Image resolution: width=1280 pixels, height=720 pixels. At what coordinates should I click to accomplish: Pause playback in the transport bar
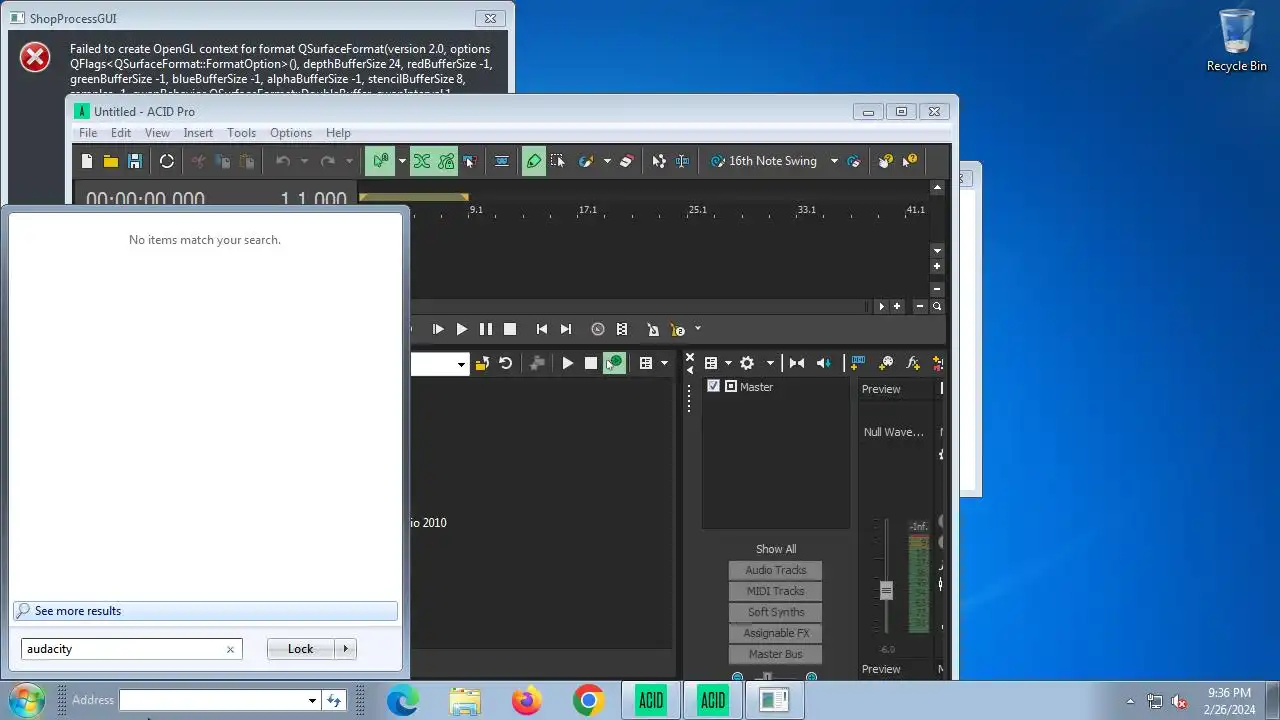pos(486,329)
